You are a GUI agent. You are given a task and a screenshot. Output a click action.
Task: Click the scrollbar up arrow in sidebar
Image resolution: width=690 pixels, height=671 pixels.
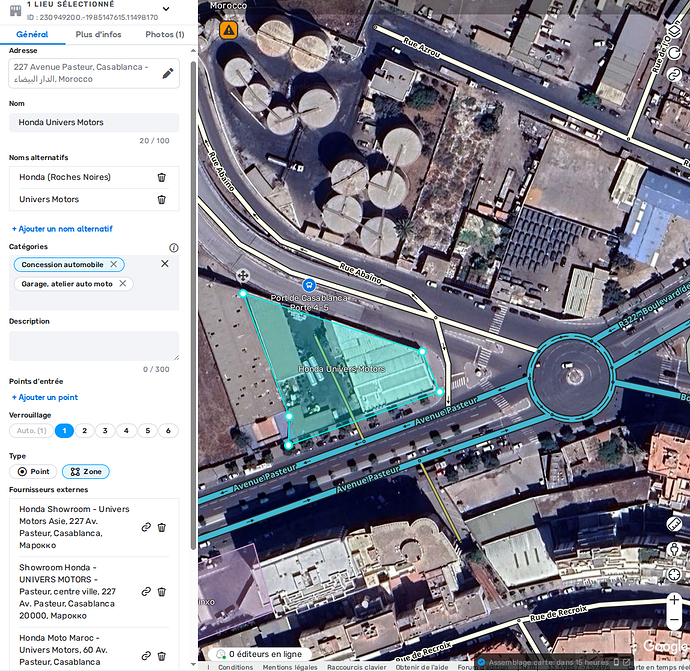pos(193,51)
